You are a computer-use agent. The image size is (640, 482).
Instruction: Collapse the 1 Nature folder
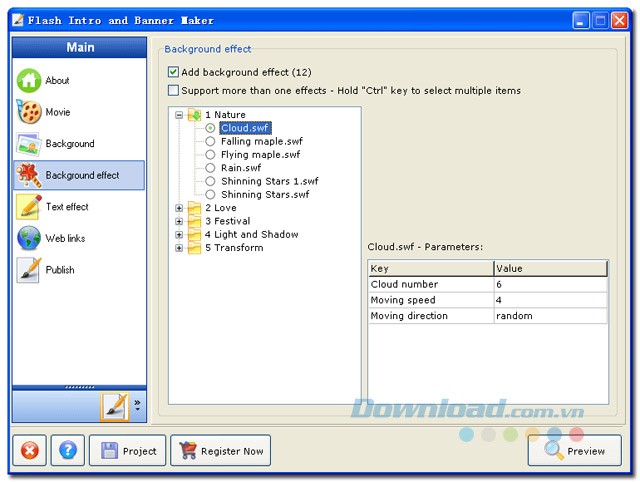point(180,115)
